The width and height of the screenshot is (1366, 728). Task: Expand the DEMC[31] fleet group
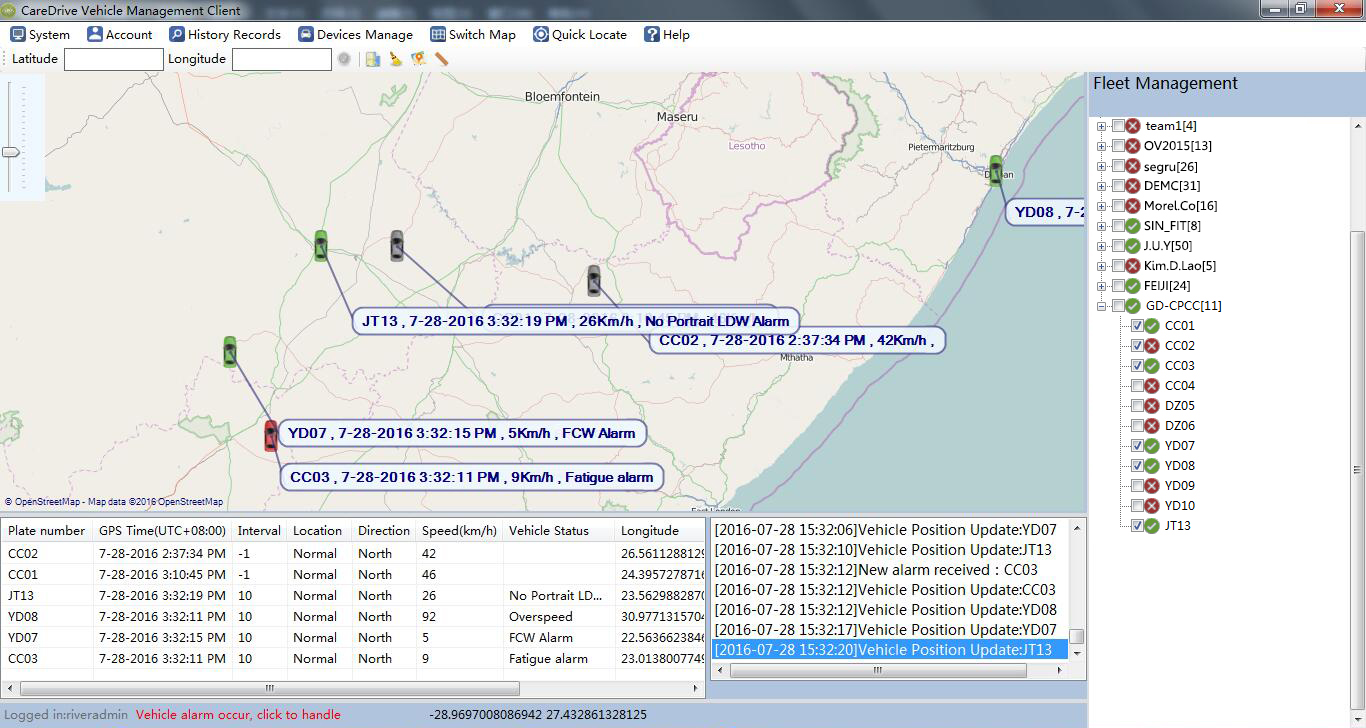(1101, 186)
